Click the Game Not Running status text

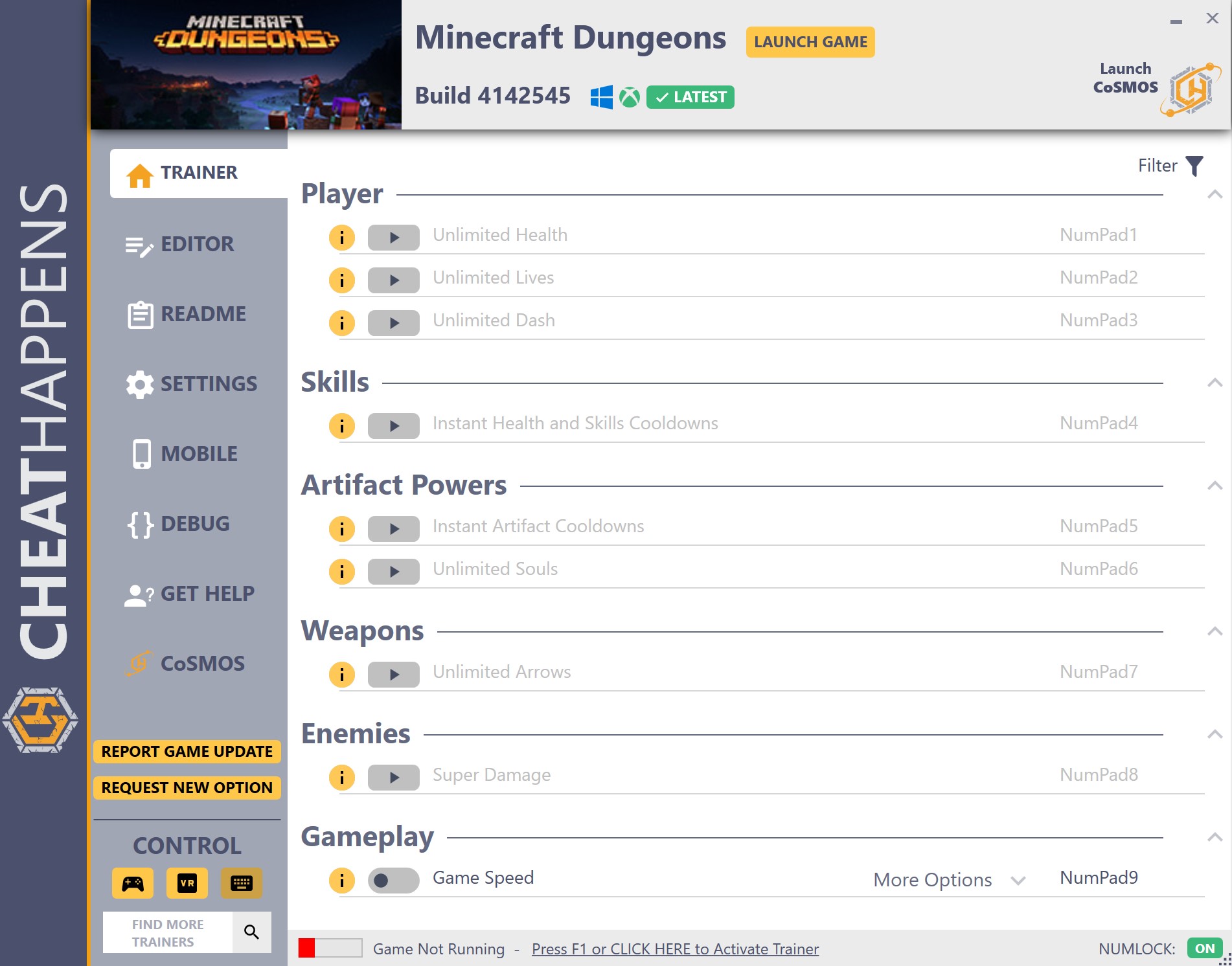(439, 949)
